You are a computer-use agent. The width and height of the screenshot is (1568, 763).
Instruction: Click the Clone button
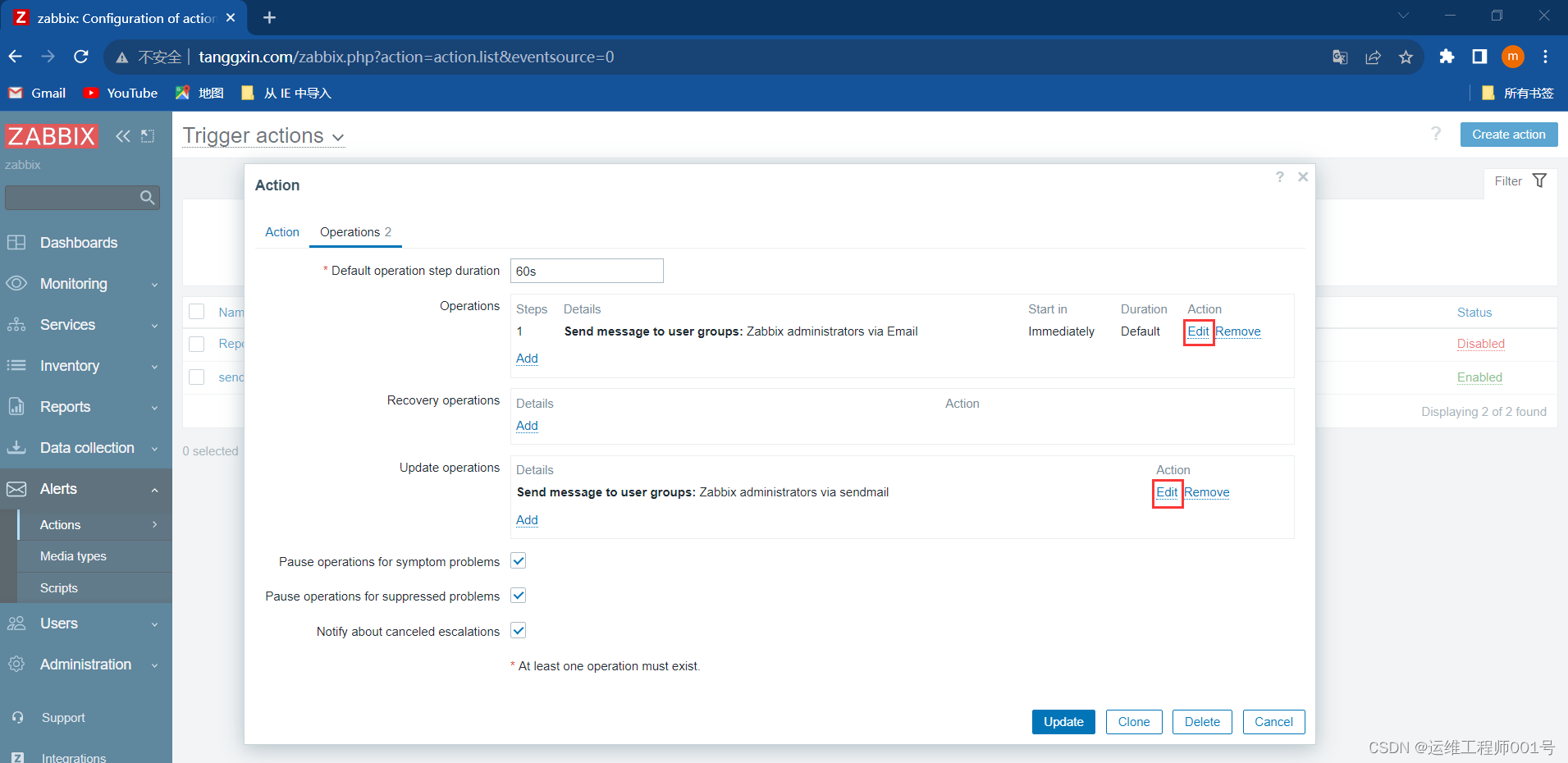(x=1134, y=722)
